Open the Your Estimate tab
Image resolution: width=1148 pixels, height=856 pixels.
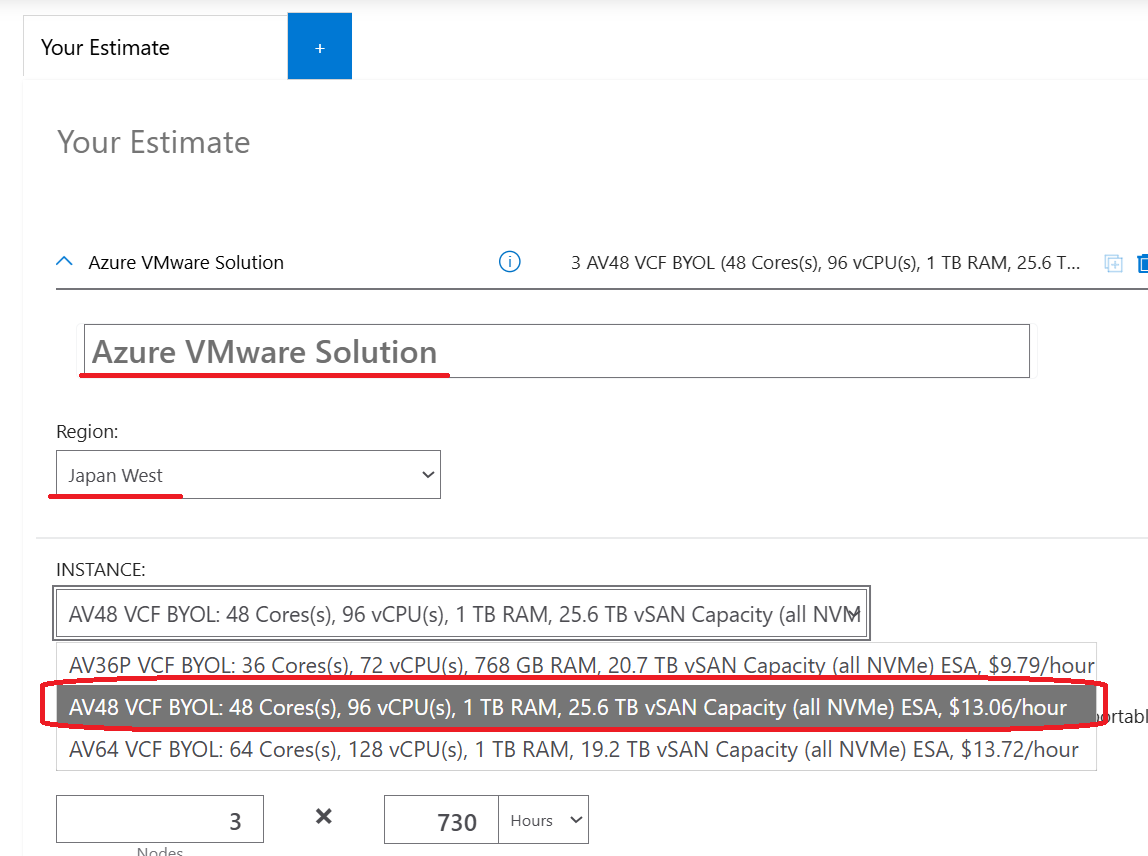155,48
